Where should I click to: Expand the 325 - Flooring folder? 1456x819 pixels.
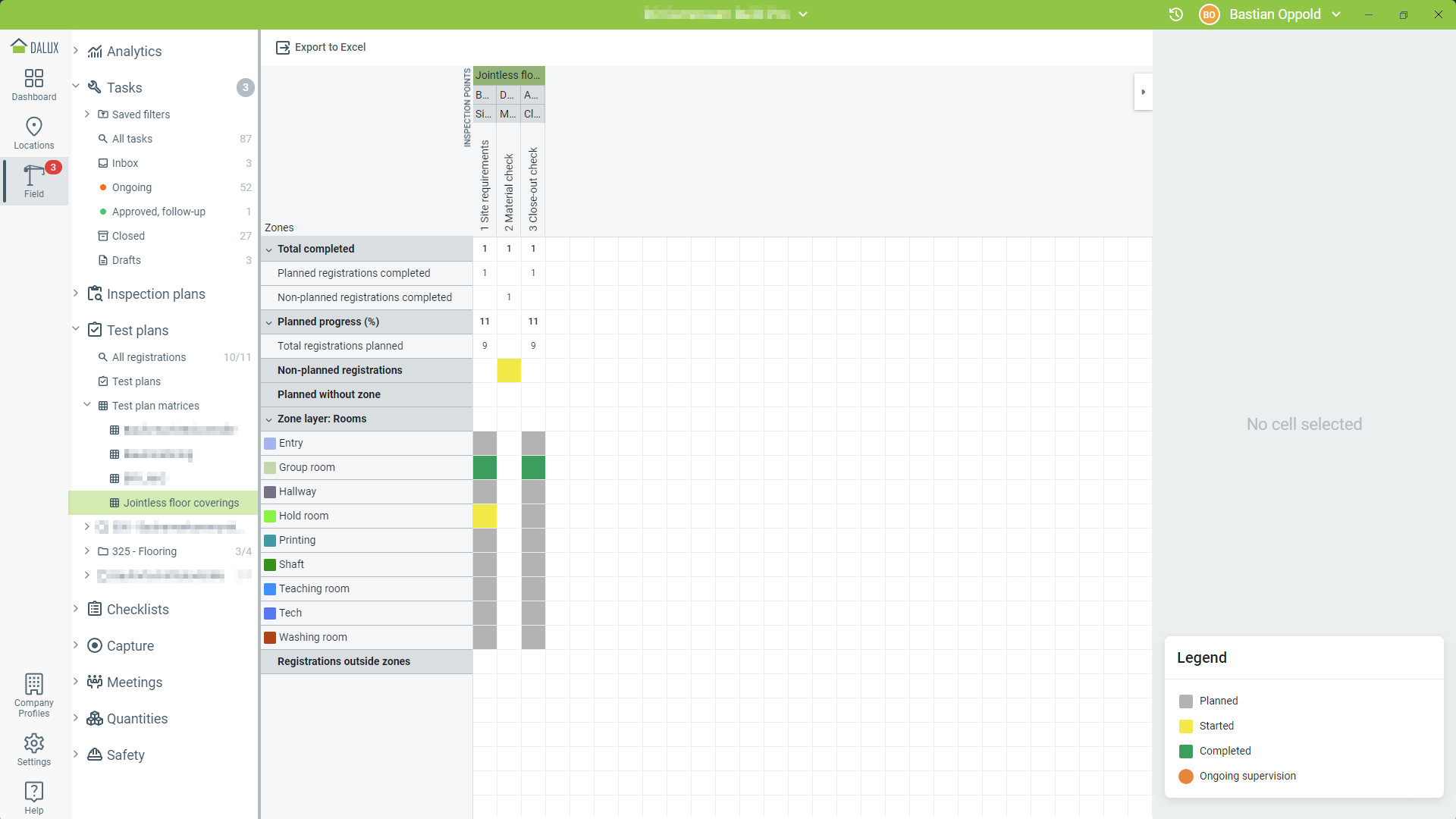(x=87, y=551)
